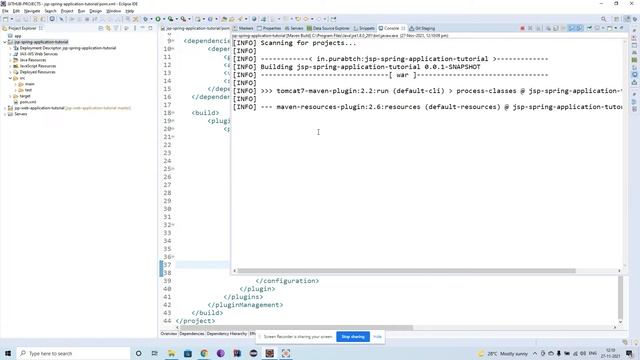Screen dimensions: 640x360
Task: Click the Link with Editor icon in Project Explorer
Action: (x=108, y=28)
